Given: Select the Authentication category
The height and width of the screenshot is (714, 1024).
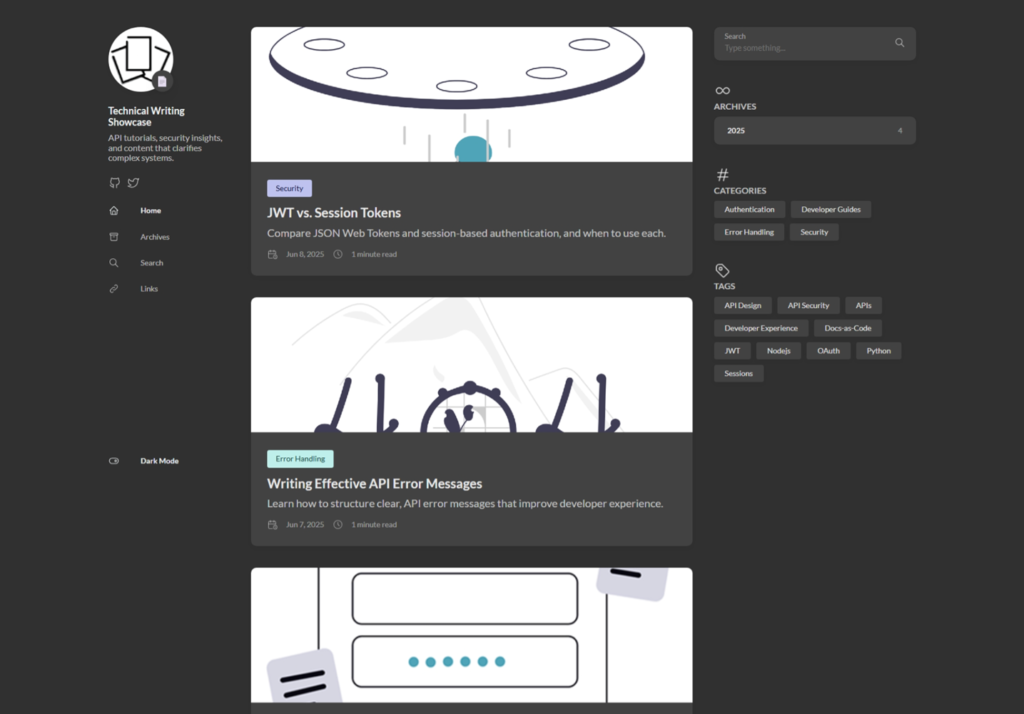Looking at the screenshot, I should pos(749,210).
